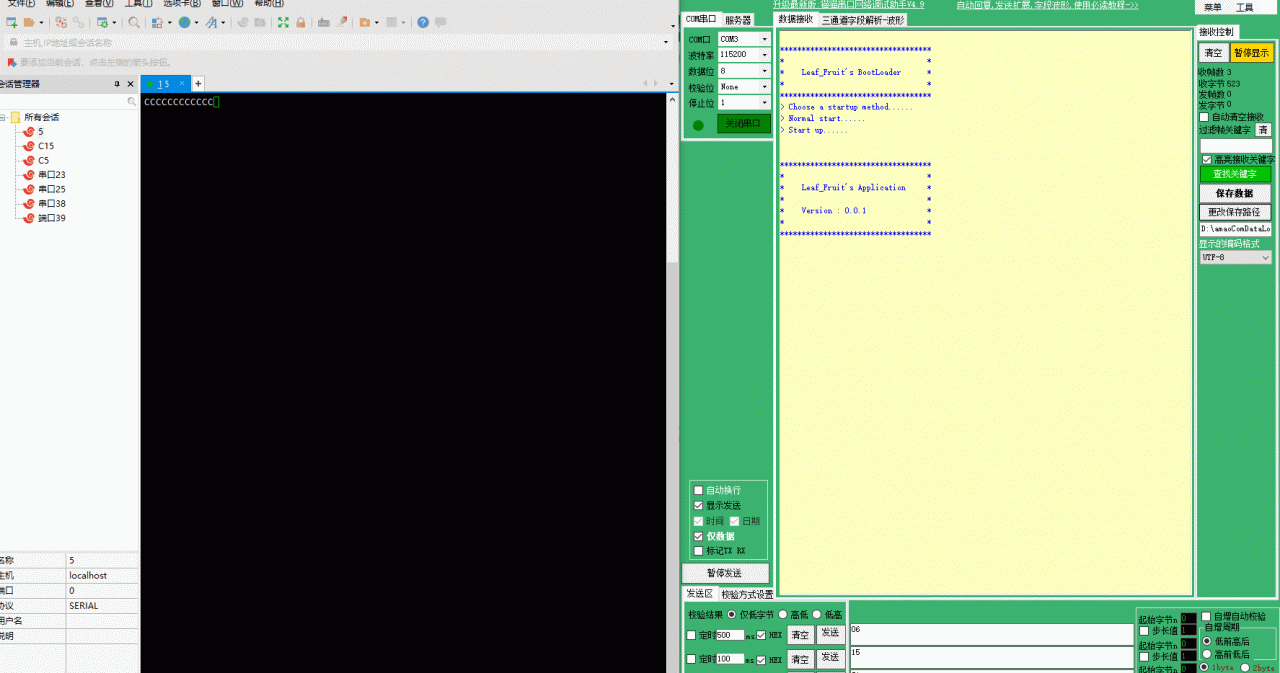The image size is (1280, 673).
Task: Enable 自增自动校验 checkbox
Action: 1206,617
